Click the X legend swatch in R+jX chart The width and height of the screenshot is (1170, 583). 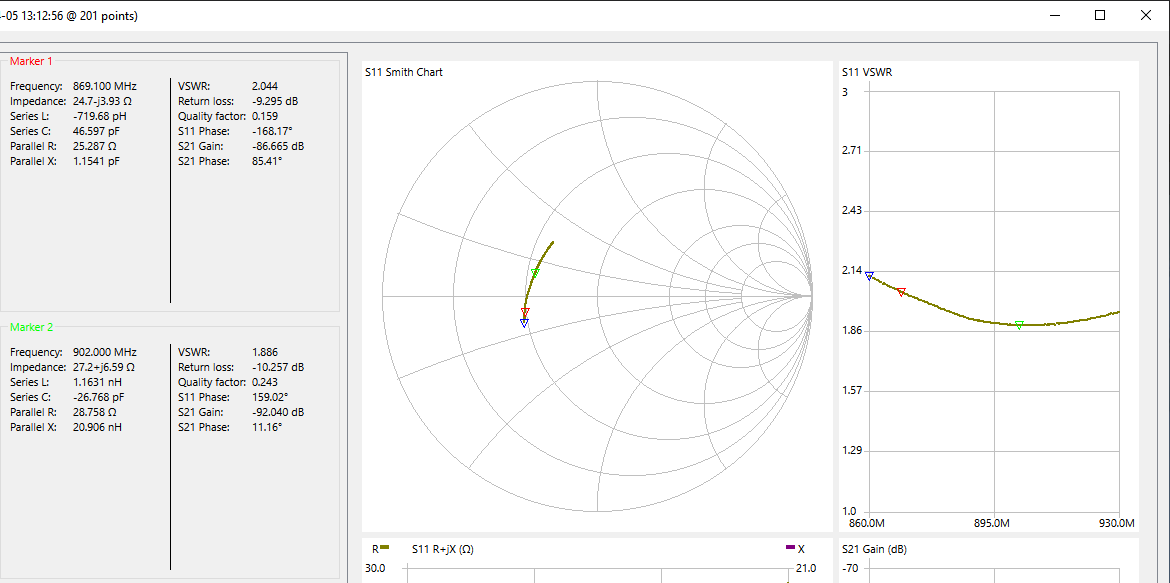click(790, 547)
